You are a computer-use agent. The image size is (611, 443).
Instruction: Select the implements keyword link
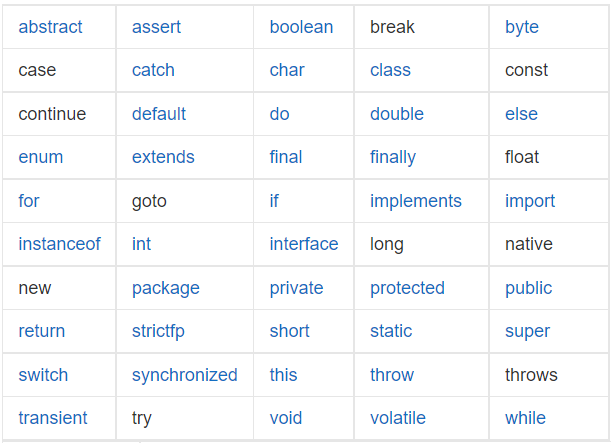coord(415,202)
